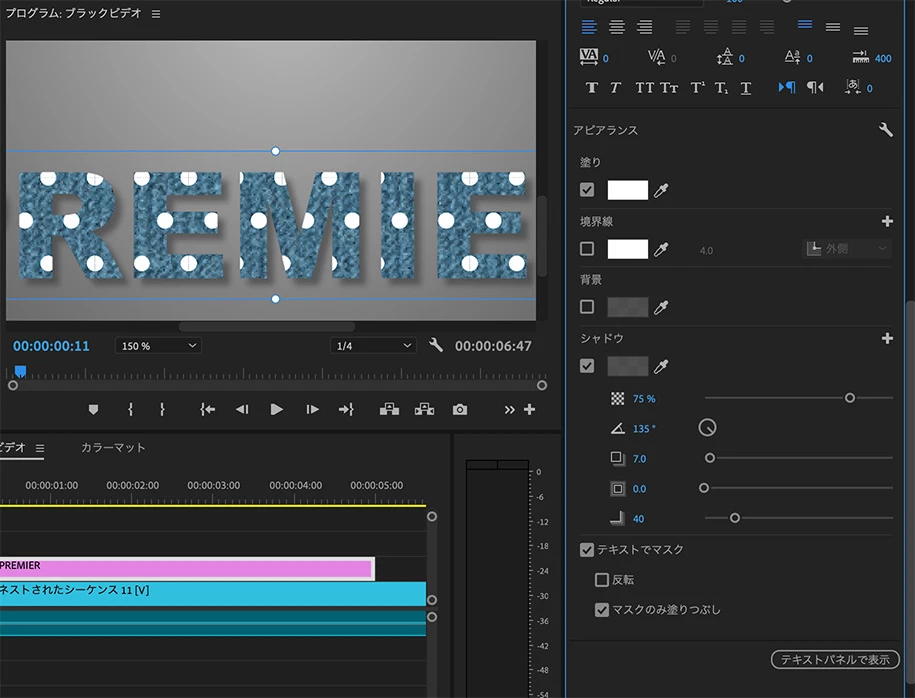Add another stroke with plus icon
The height and width of the screenshot is (698, 915).
coord(886,221)
